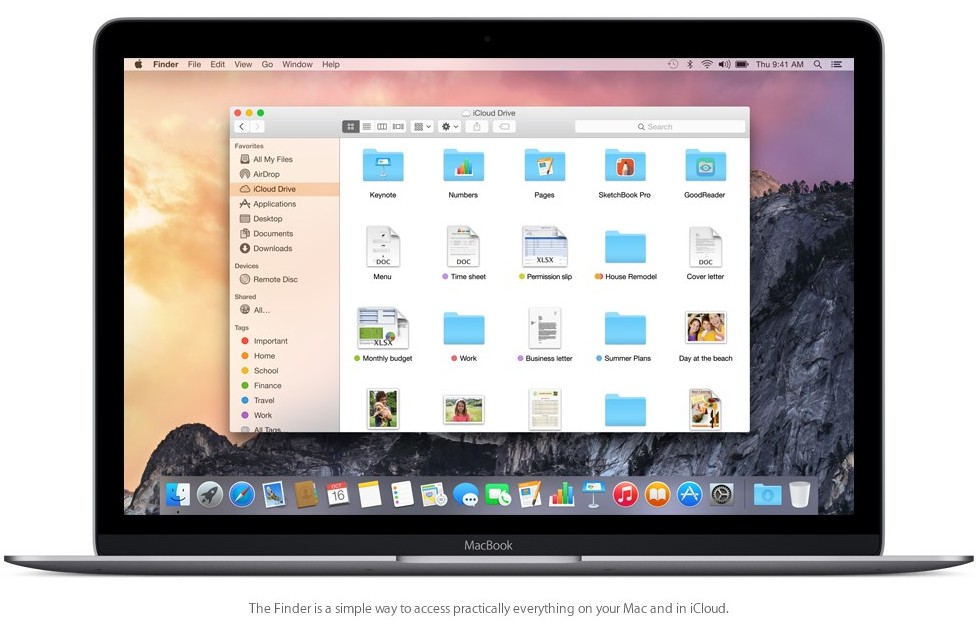Open App Store icon in Dock
Screen dimensions: 976x636
pyautogui.click(x=690, y=495)
